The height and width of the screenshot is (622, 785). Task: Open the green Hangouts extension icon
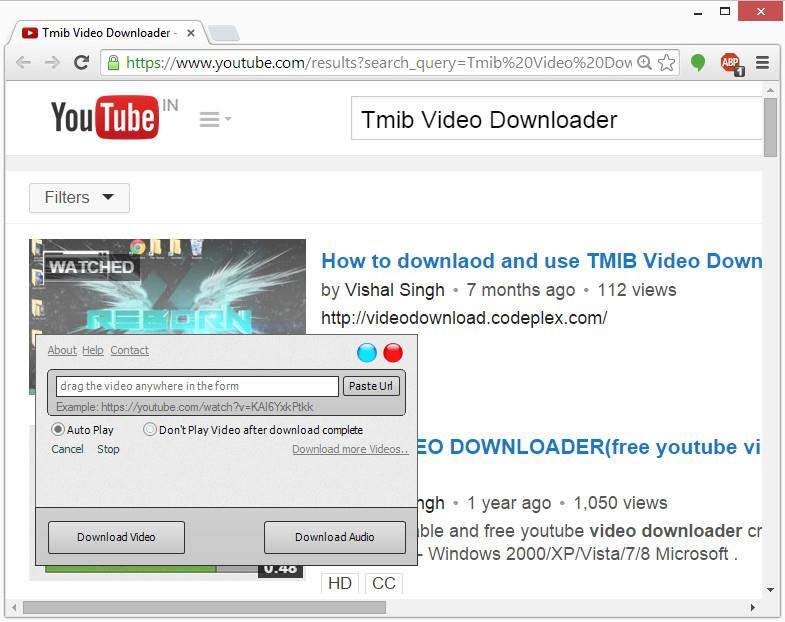[698, 63]
